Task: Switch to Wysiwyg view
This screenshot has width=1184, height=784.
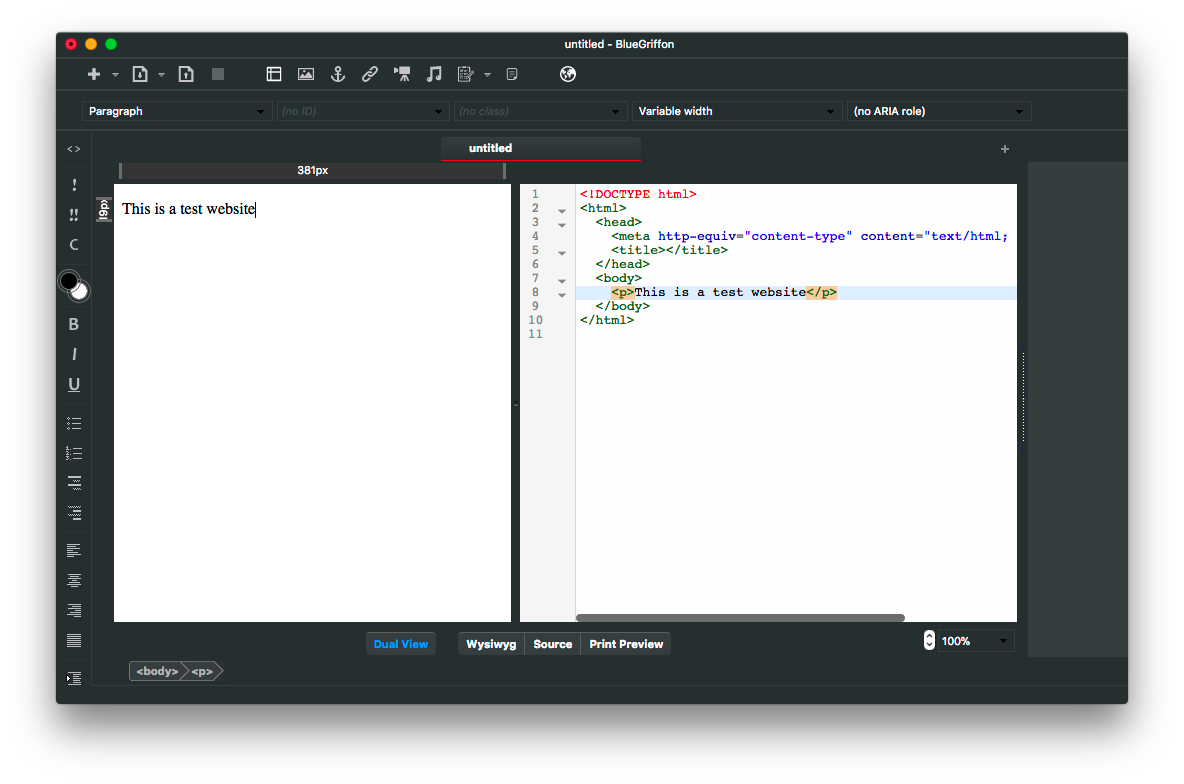Action: click(x=491, y=644)
